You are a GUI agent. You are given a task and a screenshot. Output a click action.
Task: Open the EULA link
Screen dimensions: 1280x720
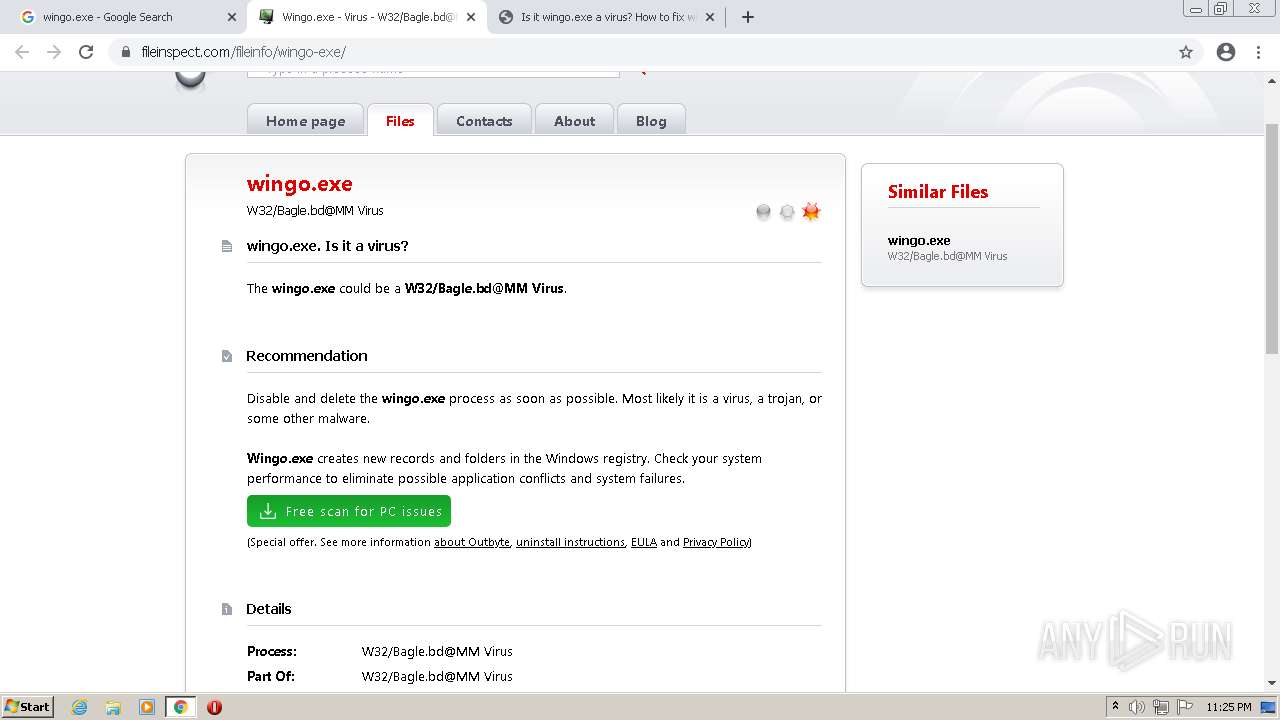[644, 542]
